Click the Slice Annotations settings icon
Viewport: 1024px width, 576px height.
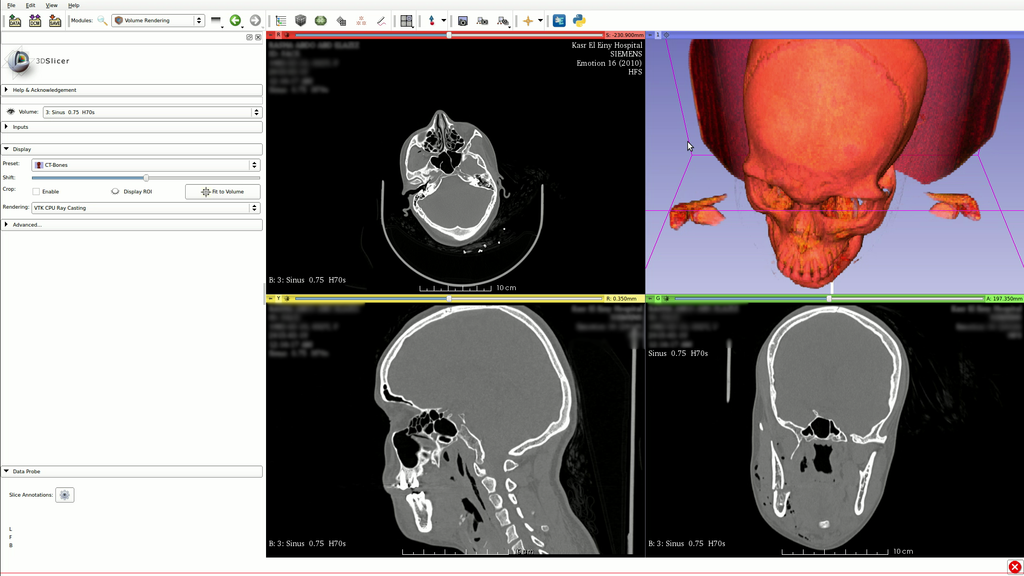65,495
